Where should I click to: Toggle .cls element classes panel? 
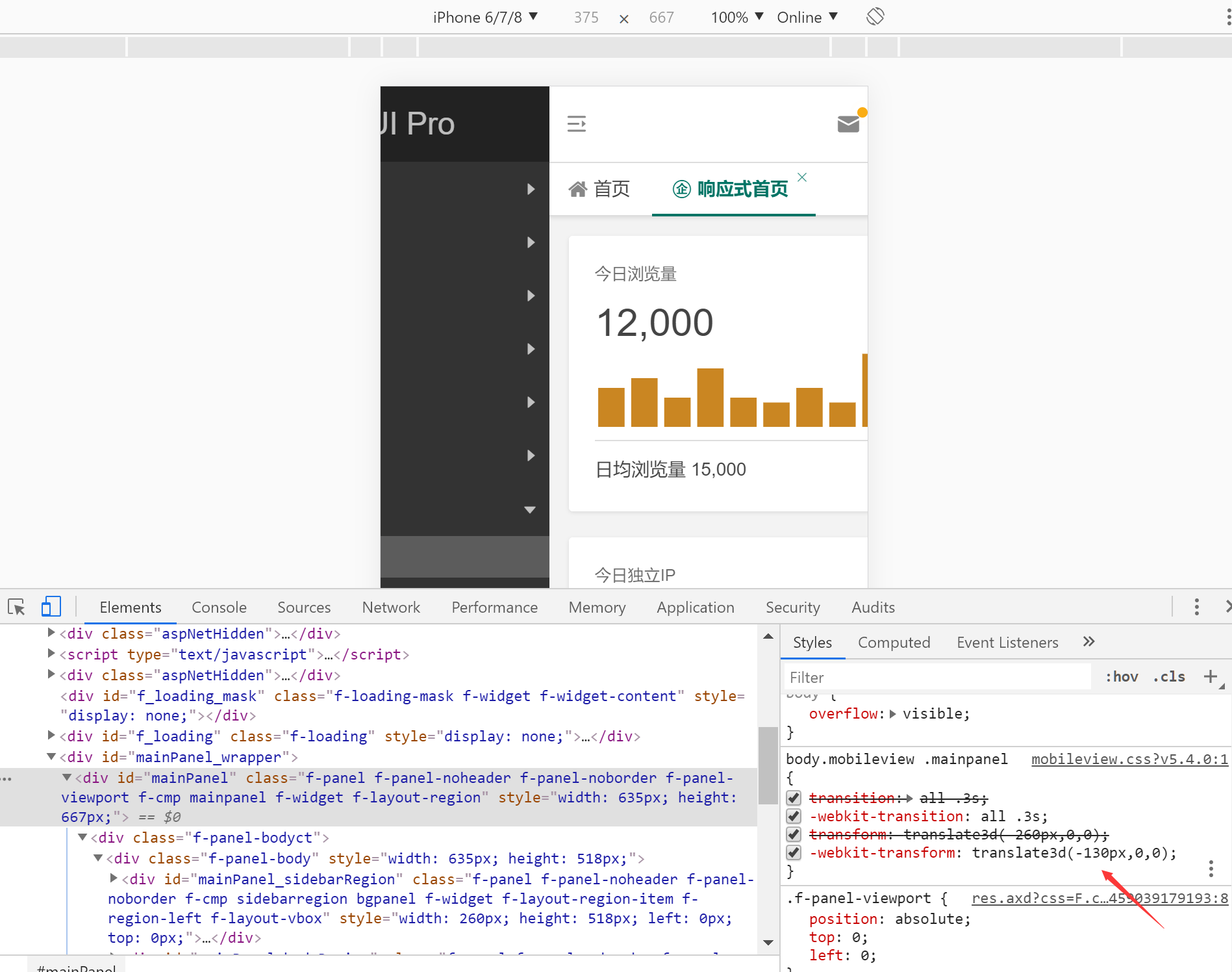(x=1169, y=676)
